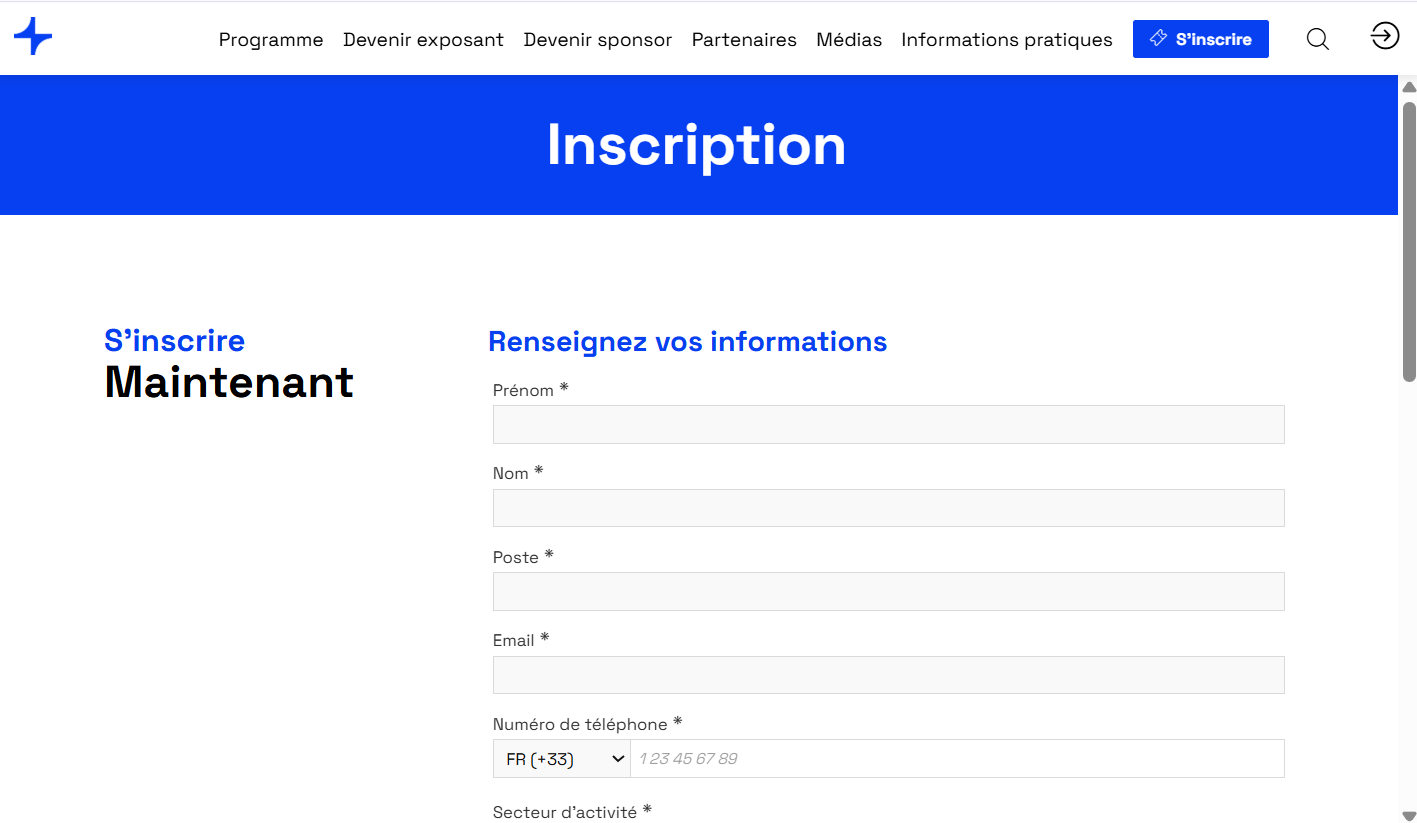Click the blue star logo

33,36
